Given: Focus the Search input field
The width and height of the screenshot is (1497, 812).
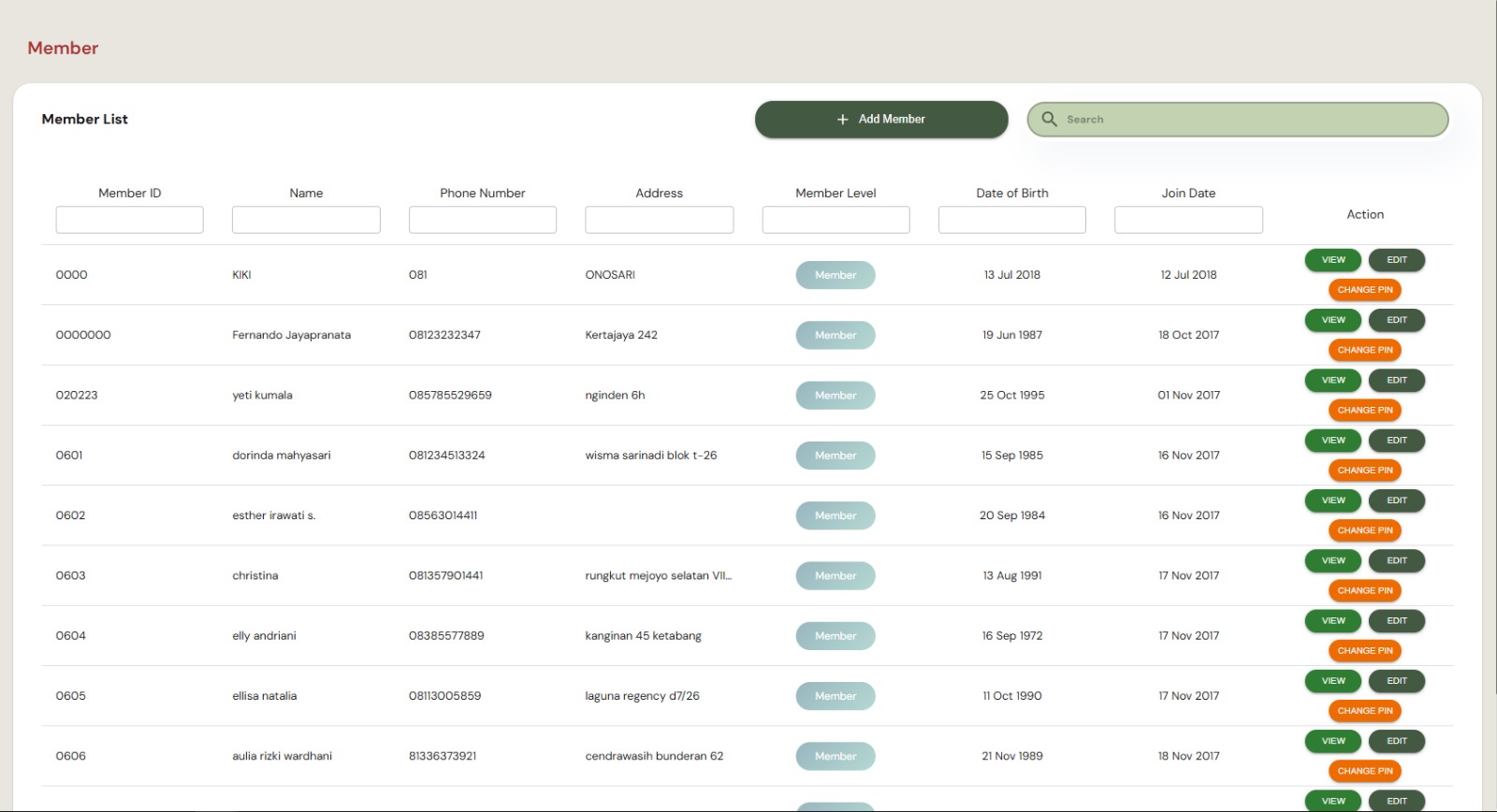Looking at the screenshot, I should tap(1238, 120).
